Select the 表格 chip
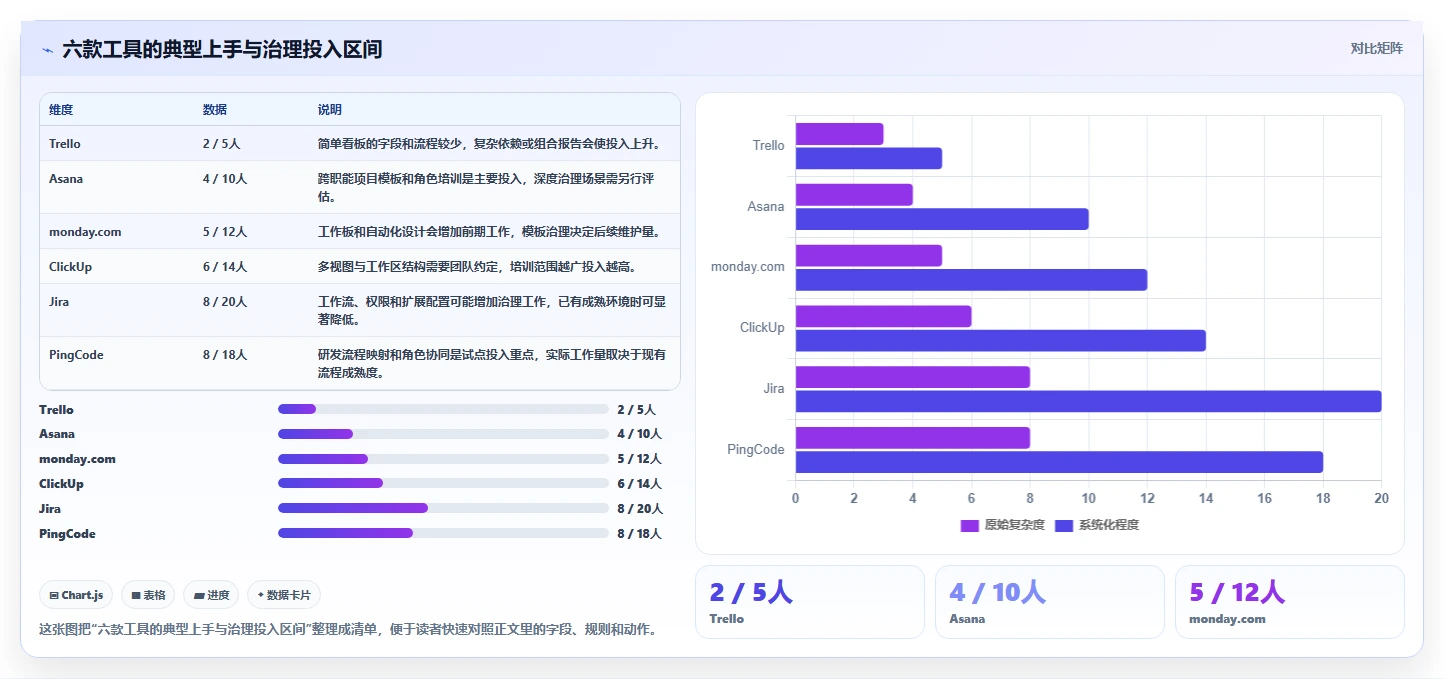 [x=148, y=595]
